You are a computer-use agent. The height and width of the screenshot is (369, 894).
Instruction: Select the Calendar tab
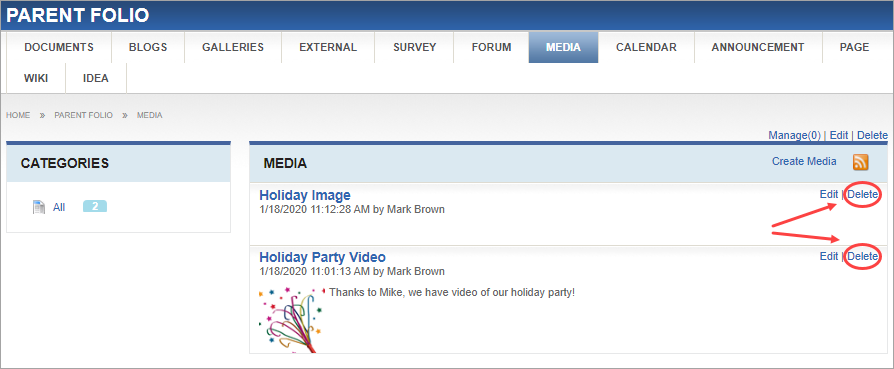(646, 47)
